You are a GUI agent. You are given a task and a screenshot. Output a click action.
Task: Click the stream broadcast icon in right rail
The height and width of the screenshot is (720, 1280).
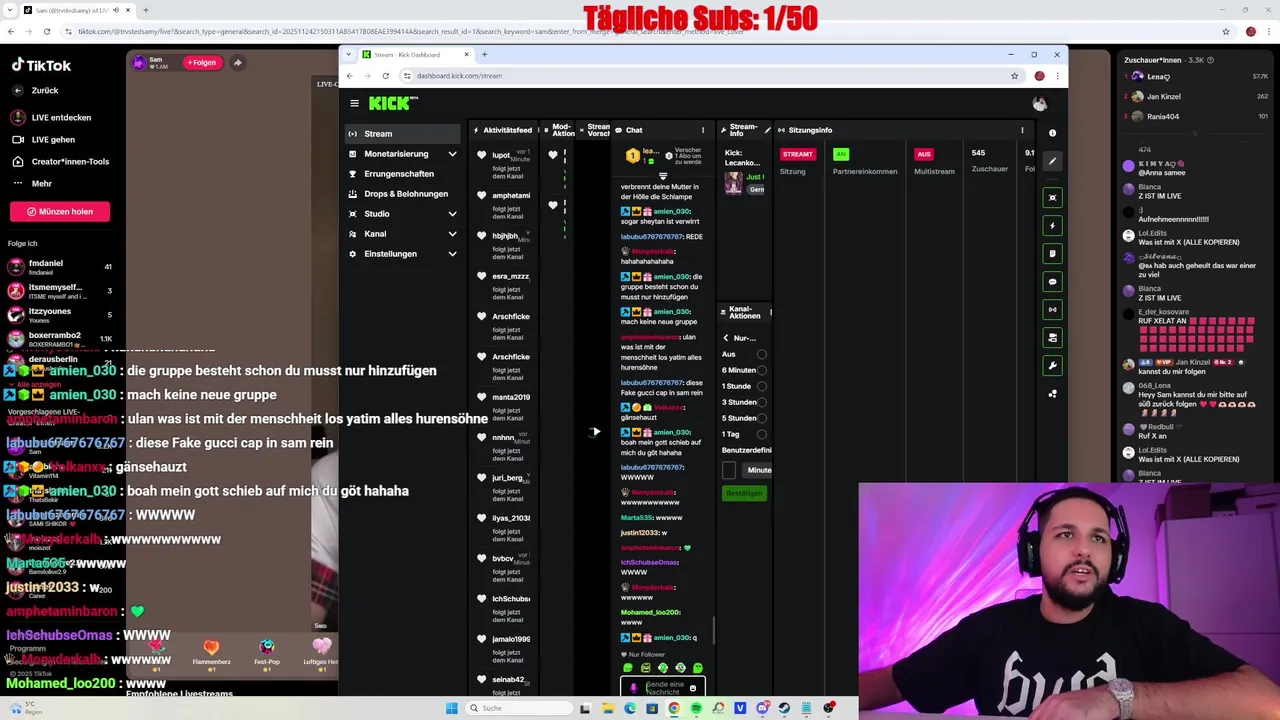pos(1052,310)
